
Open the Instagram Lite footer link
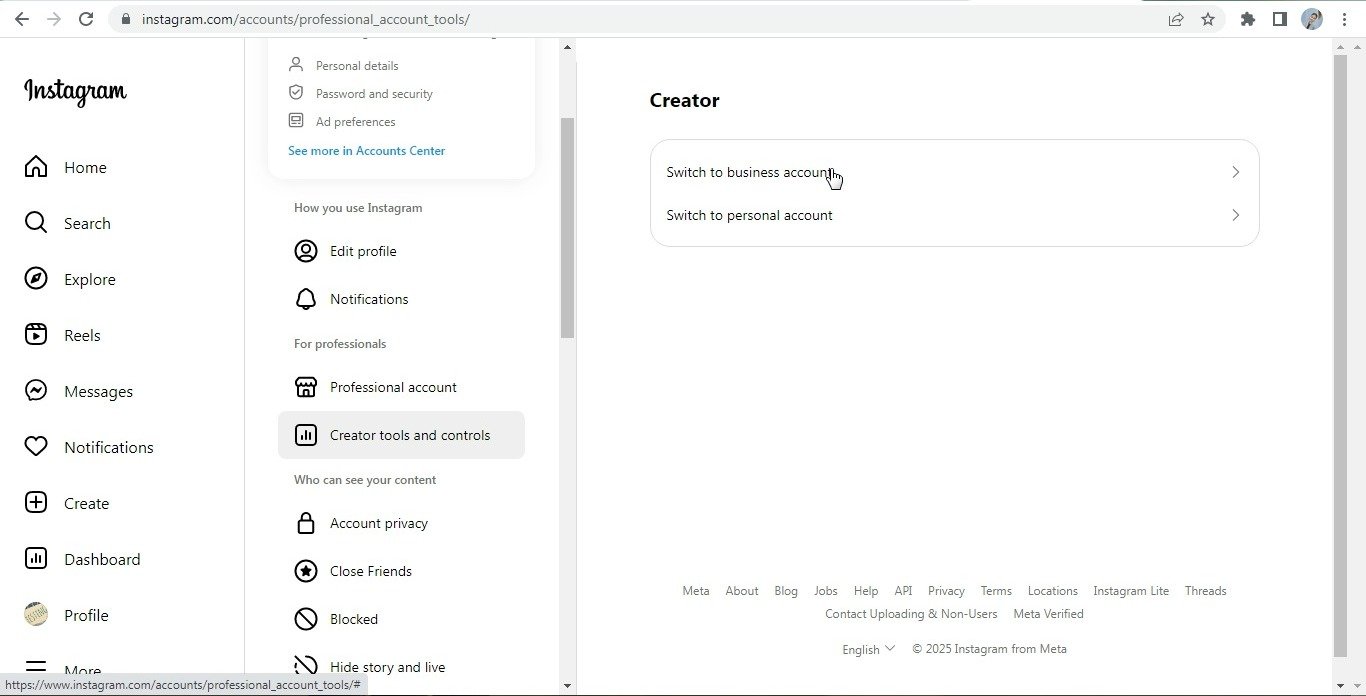[x=1131, y=591]
